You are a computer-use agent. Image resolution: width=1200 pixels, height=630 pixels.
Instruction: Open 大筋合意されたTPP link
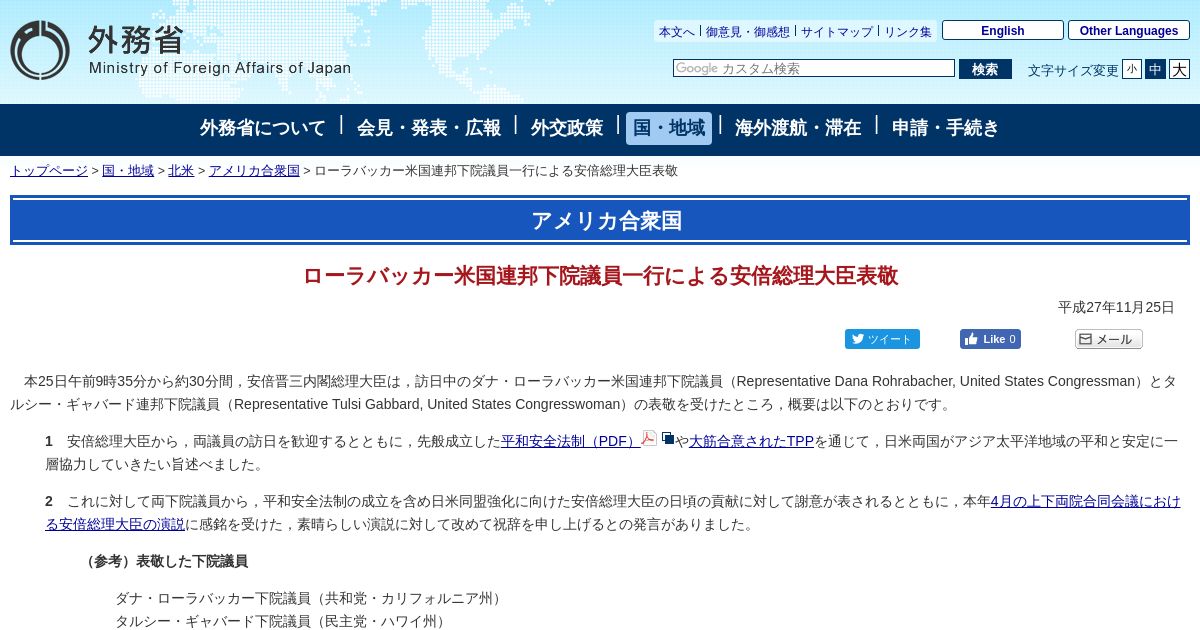(751, 441)
